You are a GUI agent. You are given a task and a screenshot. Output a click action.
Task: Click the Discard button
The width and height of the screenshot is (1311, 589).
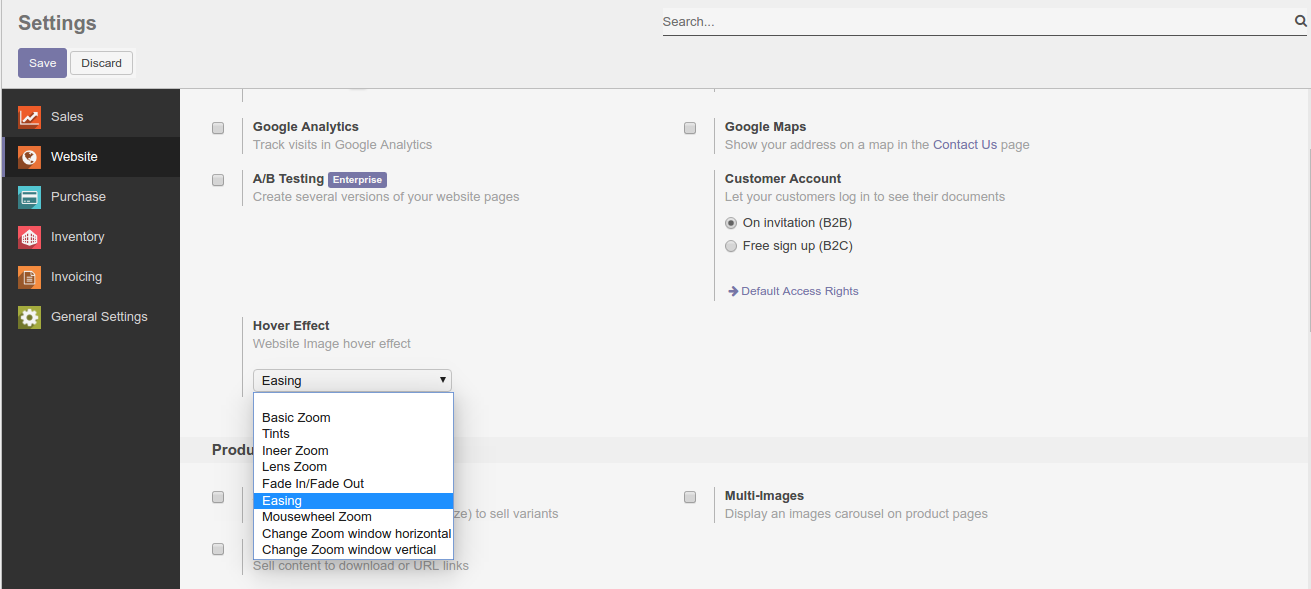pyautogui.click(x=101, y=63)
